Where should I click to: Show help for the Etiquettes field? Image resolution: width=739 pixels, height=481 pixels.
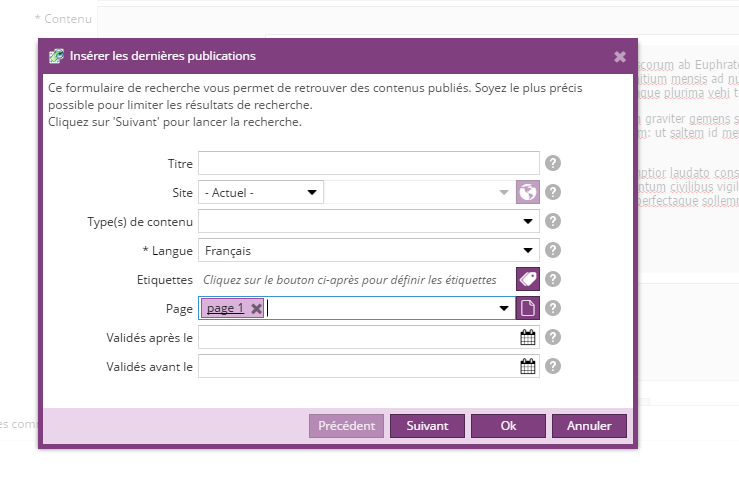(552, 280)
